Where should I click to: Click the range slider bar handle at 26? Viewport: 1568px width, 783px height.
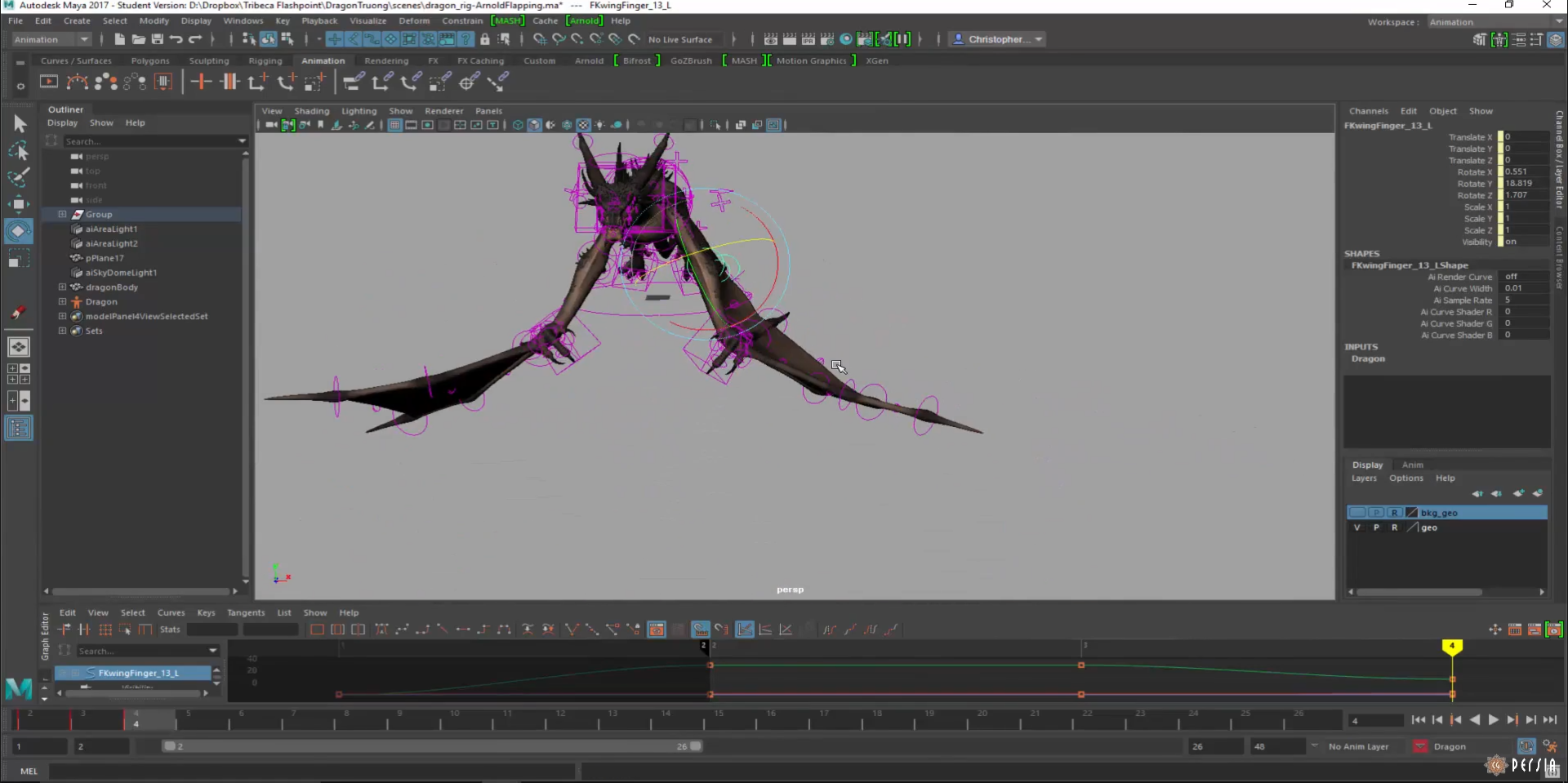coord(696,746)
